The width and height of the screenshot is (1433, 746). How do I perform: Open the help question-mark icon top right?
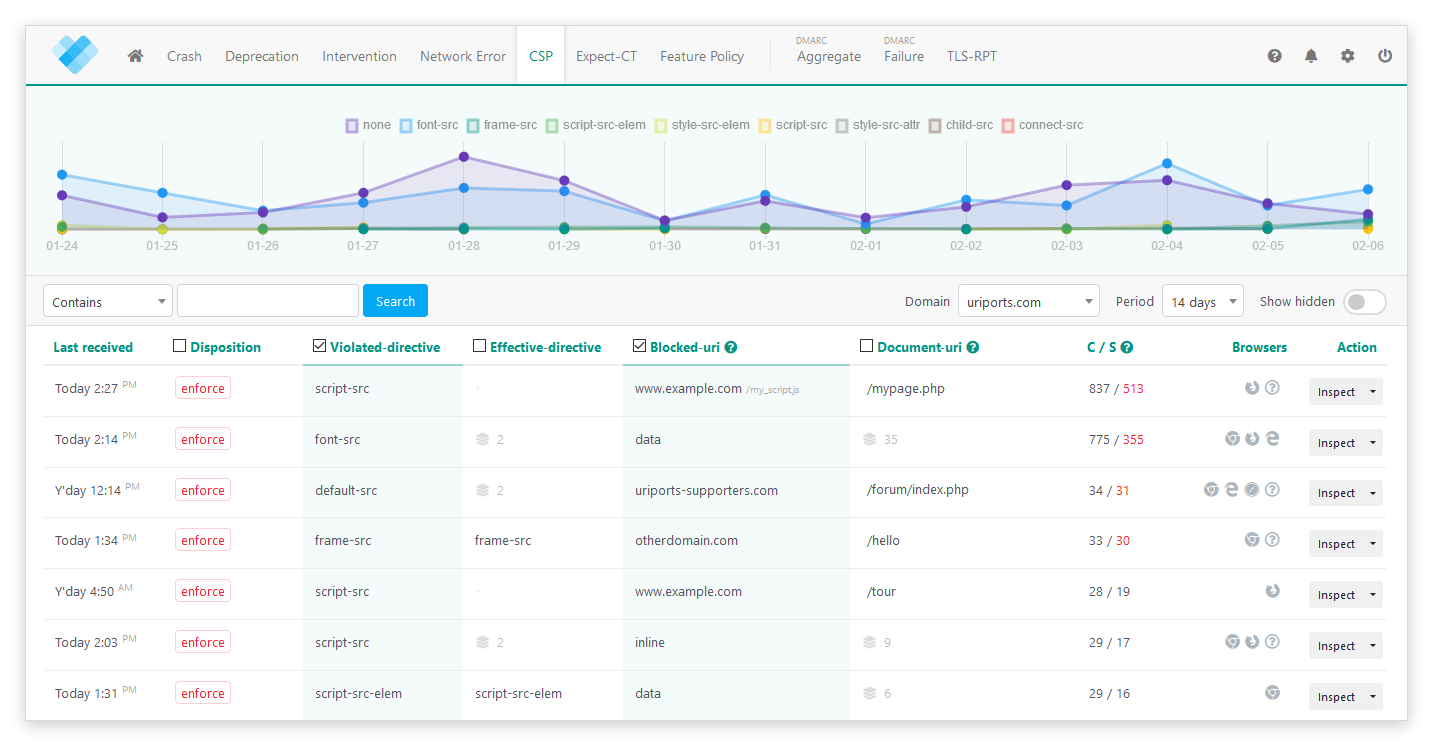1274,56
